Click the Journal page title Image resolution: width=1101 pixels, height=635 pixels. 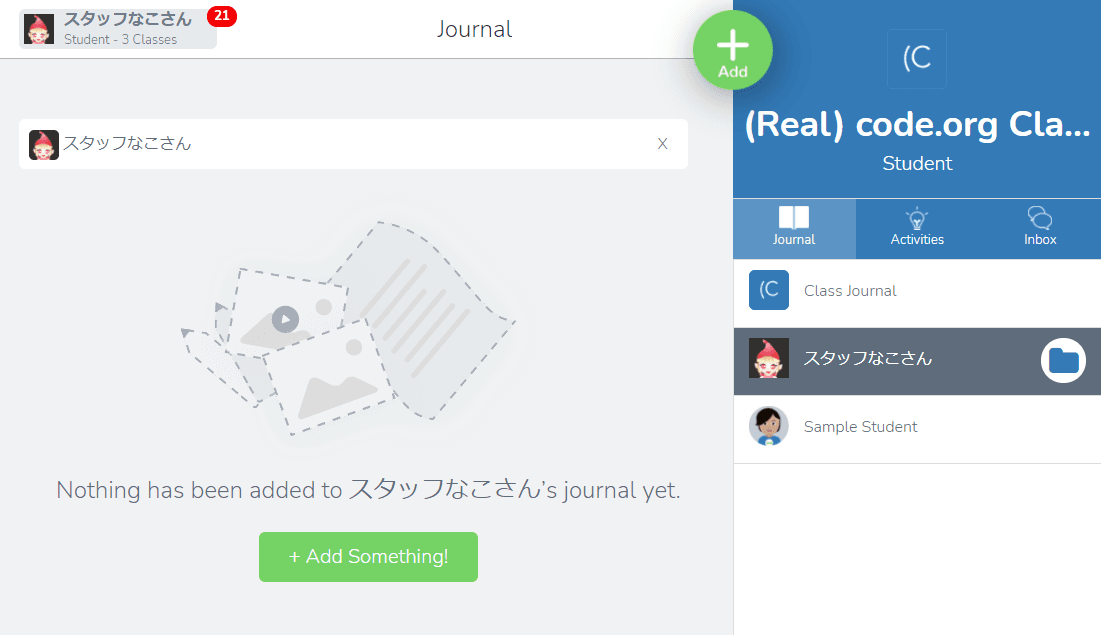coord(474,30)
